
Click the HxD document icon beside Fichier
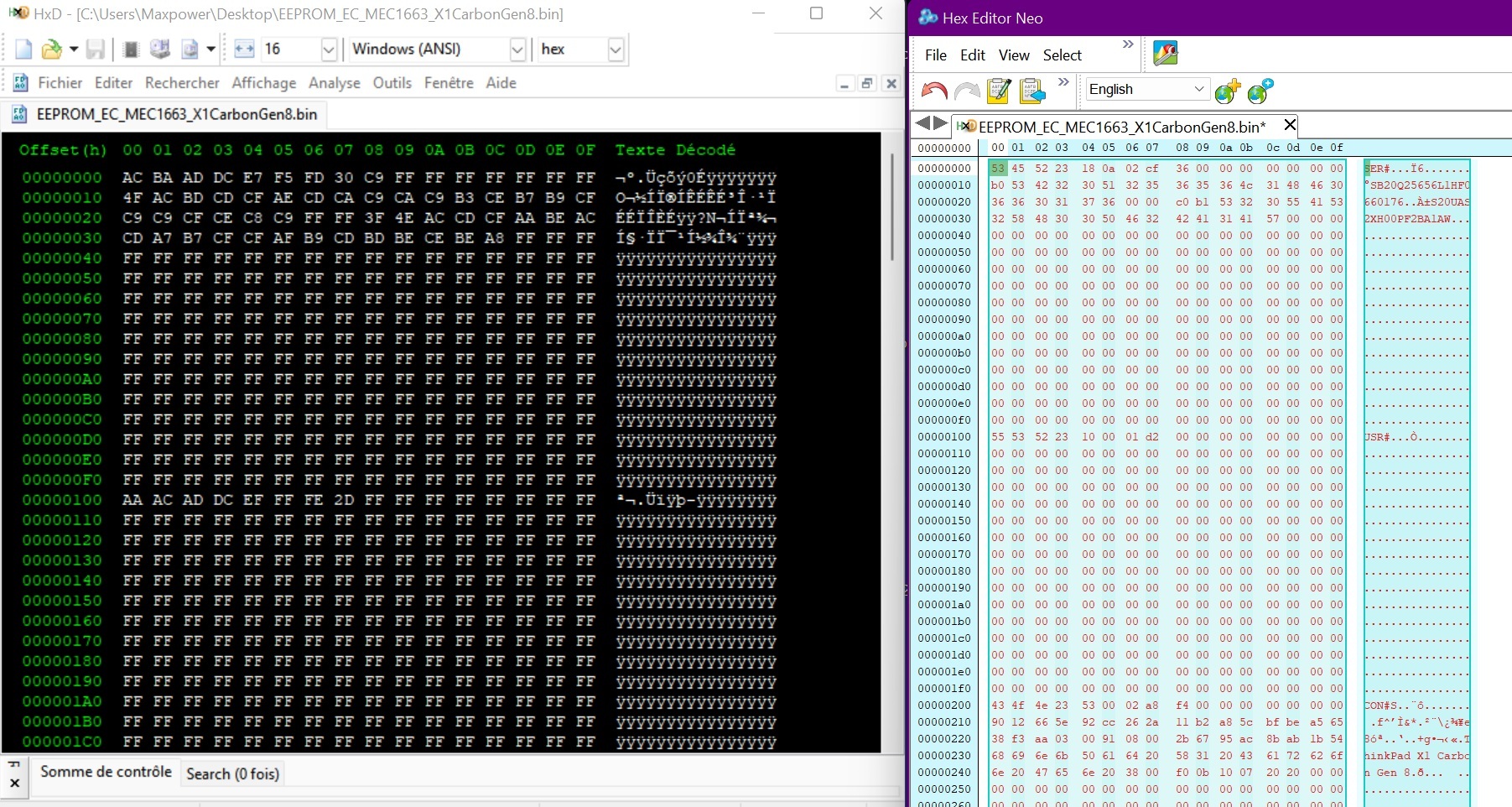[x=20, y=82]
